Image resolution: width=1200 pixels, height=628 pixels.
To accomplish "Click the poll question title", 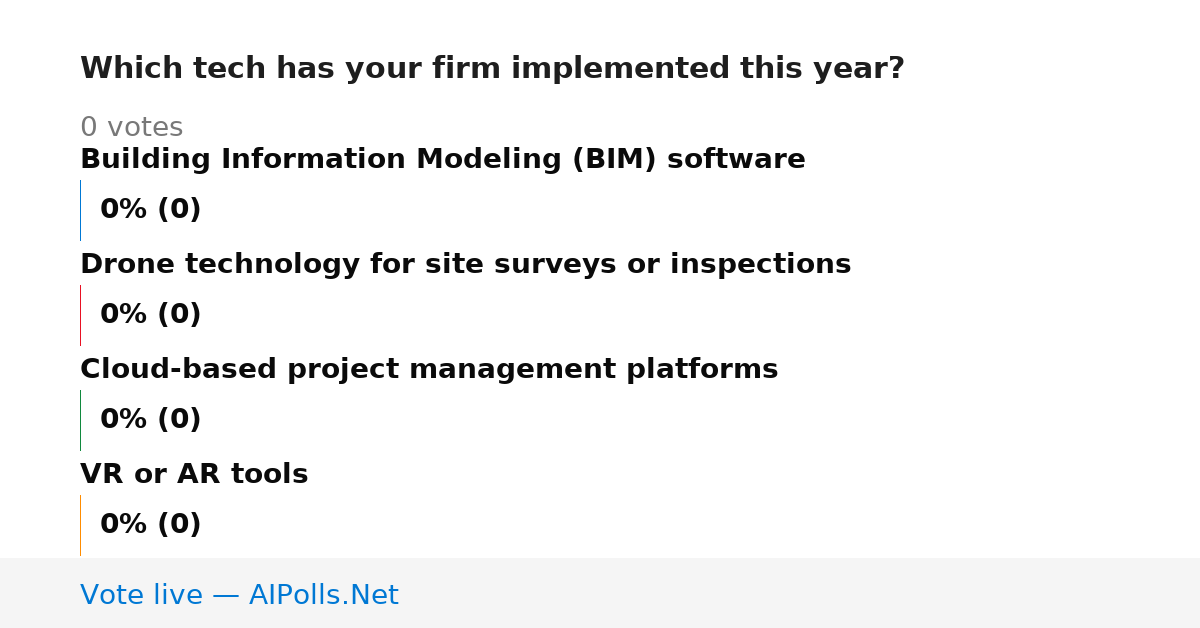I will 492,69.
